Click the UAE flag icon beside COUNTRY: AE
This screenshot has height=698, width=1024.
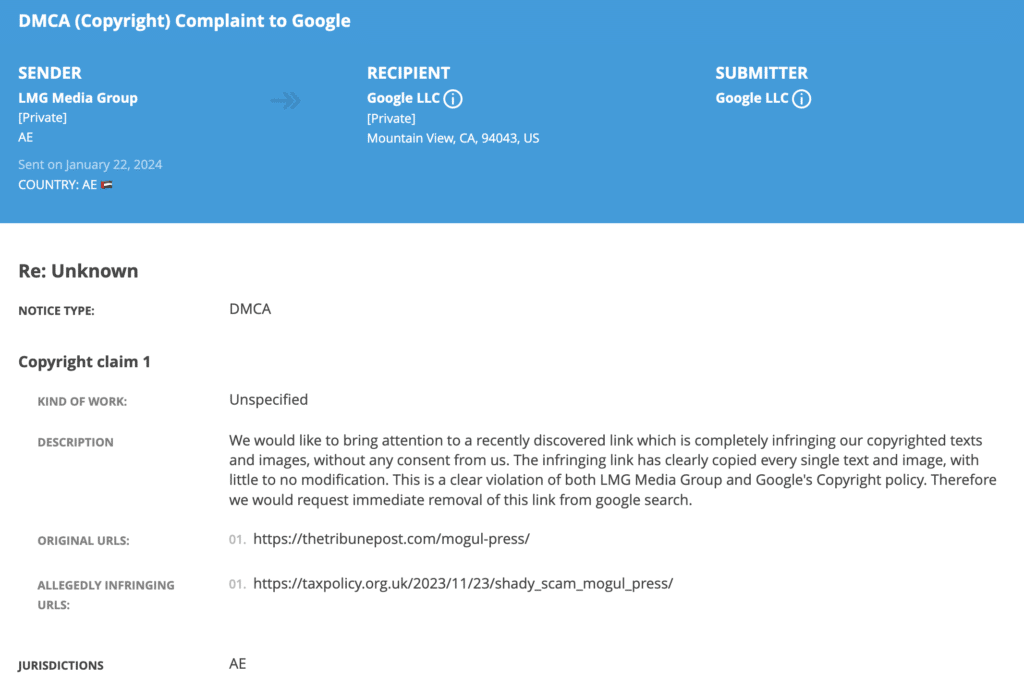point(107,185)
